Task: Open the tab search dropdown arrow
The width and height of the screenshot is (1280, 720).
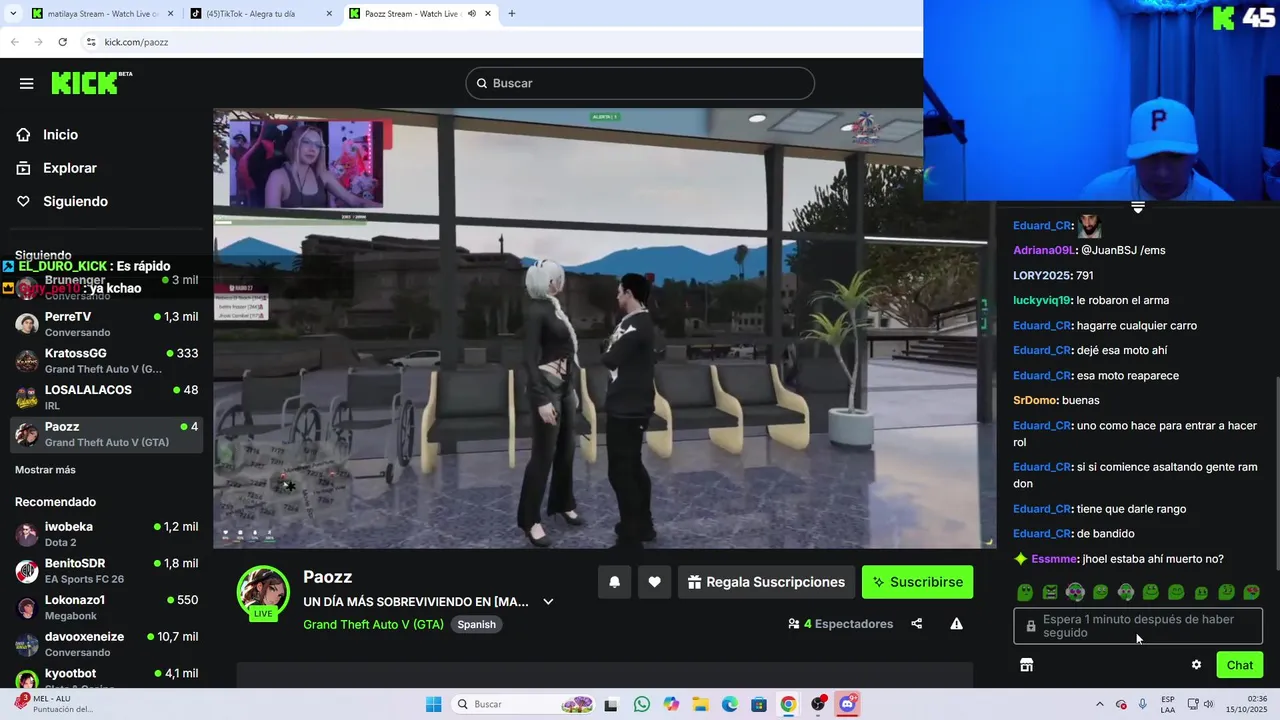Action: tap(12, 14)
